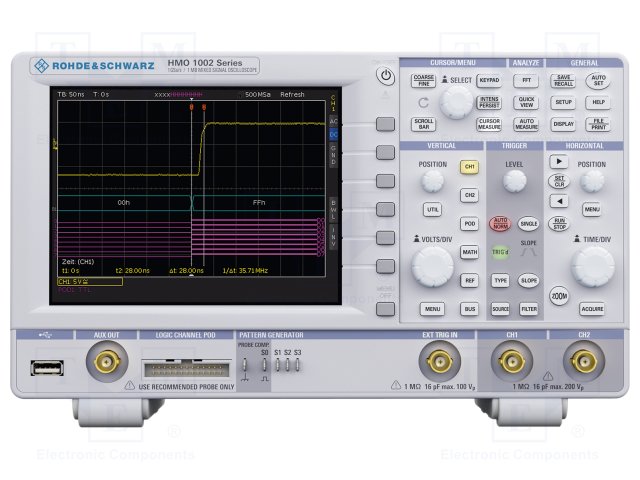Toggle the CH1 channel button
Image resolution: width=640 pixels, height=480 pixels.
tap(469, 167)
